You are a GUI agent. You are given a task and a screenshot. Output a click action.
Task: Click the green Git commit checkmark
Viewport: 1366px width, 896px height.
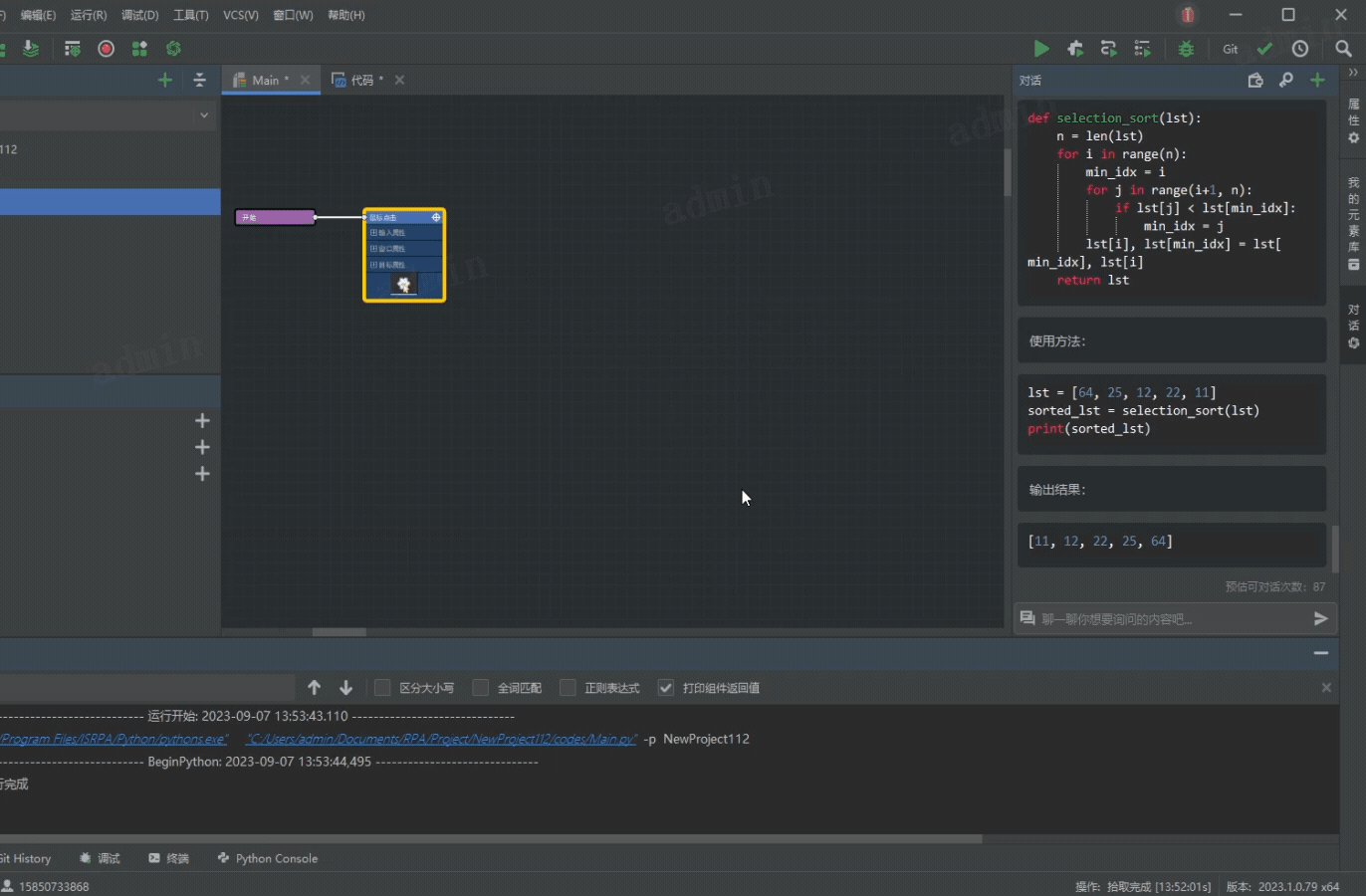tap(1264, 49)
